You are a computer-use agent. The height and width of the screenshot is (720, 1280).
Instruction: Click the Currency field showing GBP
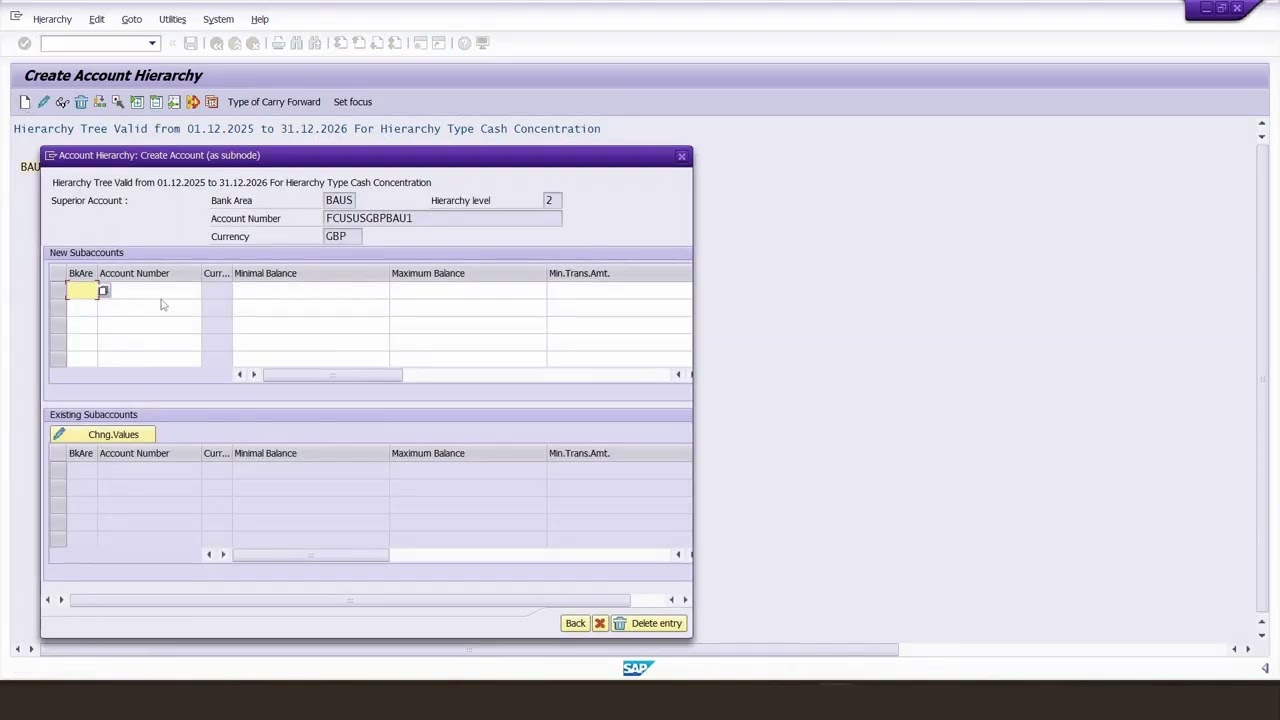pos(343,236)
